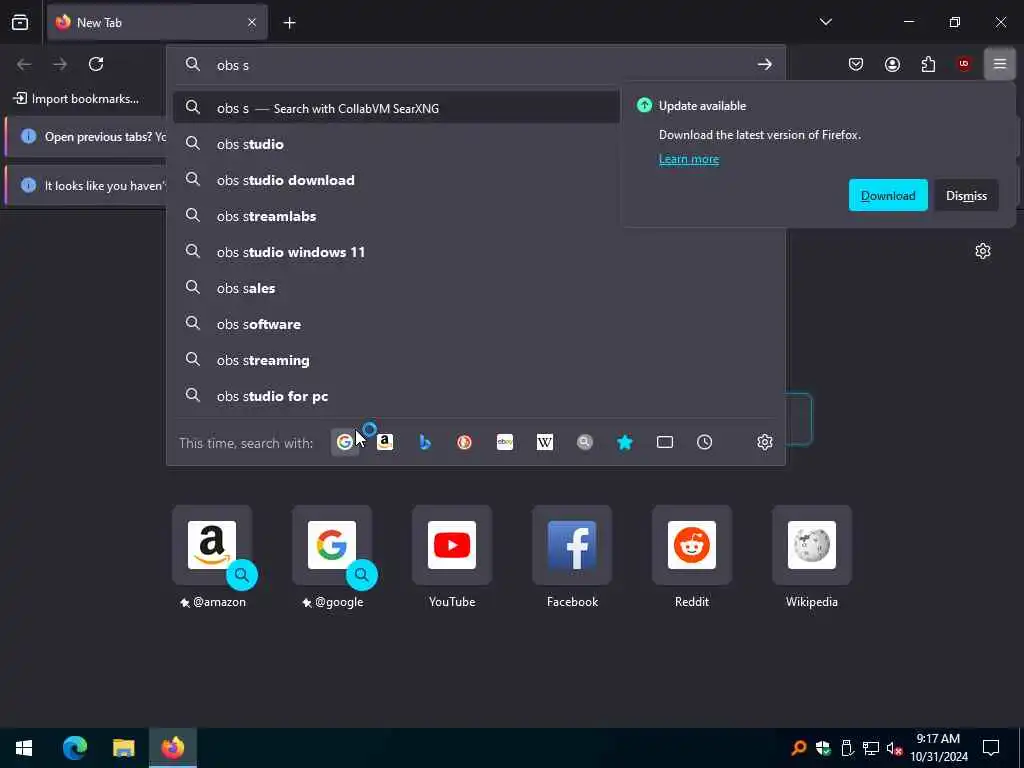
Task: Search open tabs using the tab icon
Action: coord(665,443)
